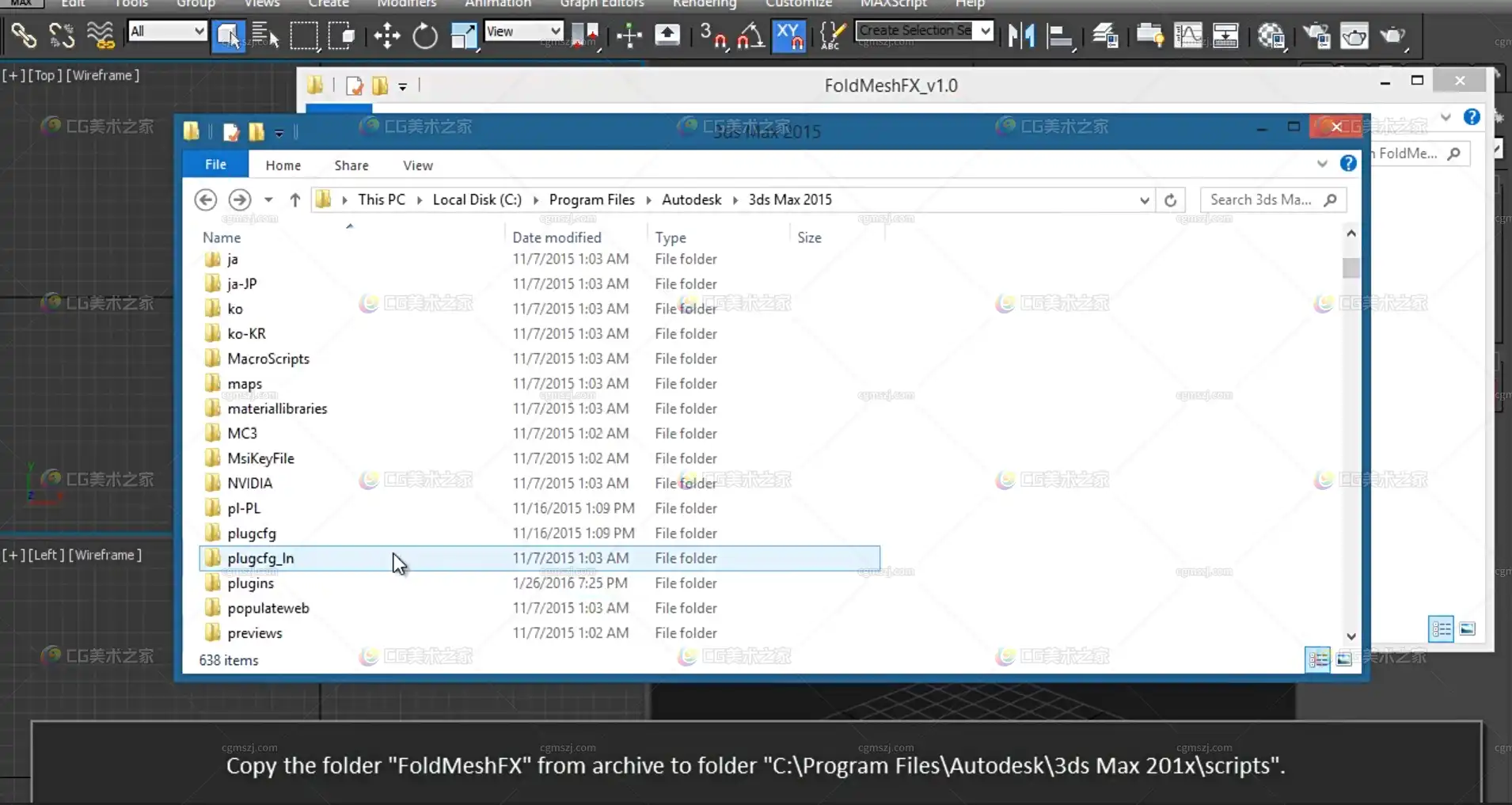The image size is (1512, 805).
Task: Open recent locations arrow beside Forward button
Action: (x=268, y=200)
